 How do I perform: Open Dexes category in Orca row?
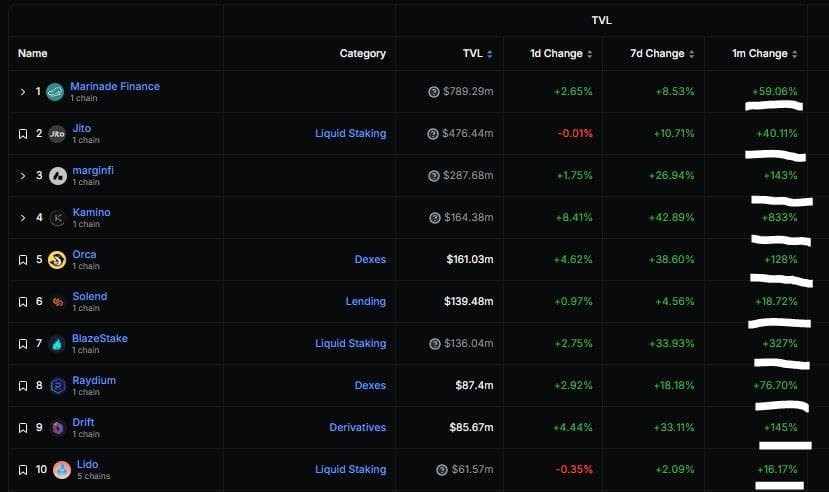click(370, 259)
